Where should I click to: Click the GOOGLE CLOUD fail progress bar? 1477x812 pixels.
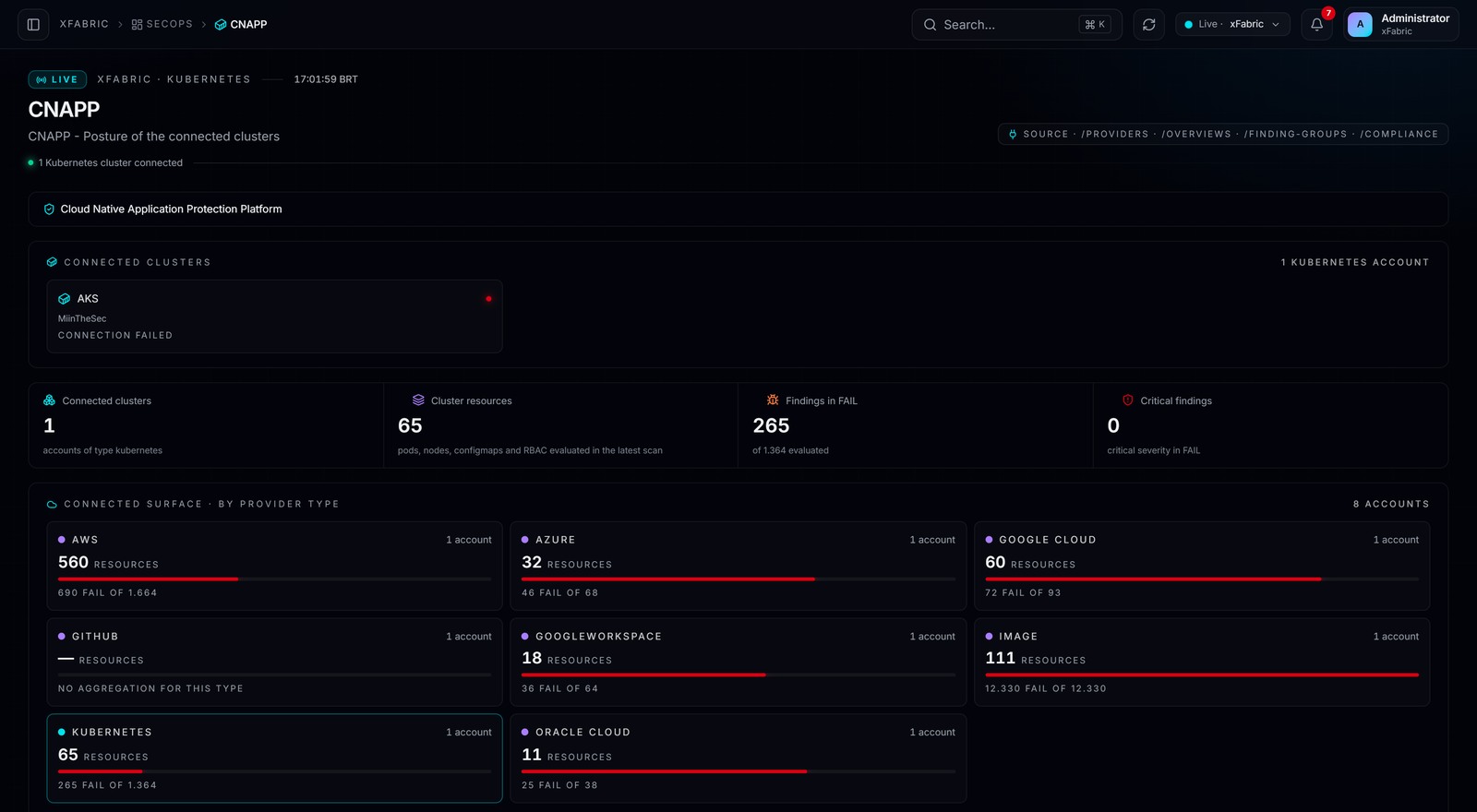1202,579
